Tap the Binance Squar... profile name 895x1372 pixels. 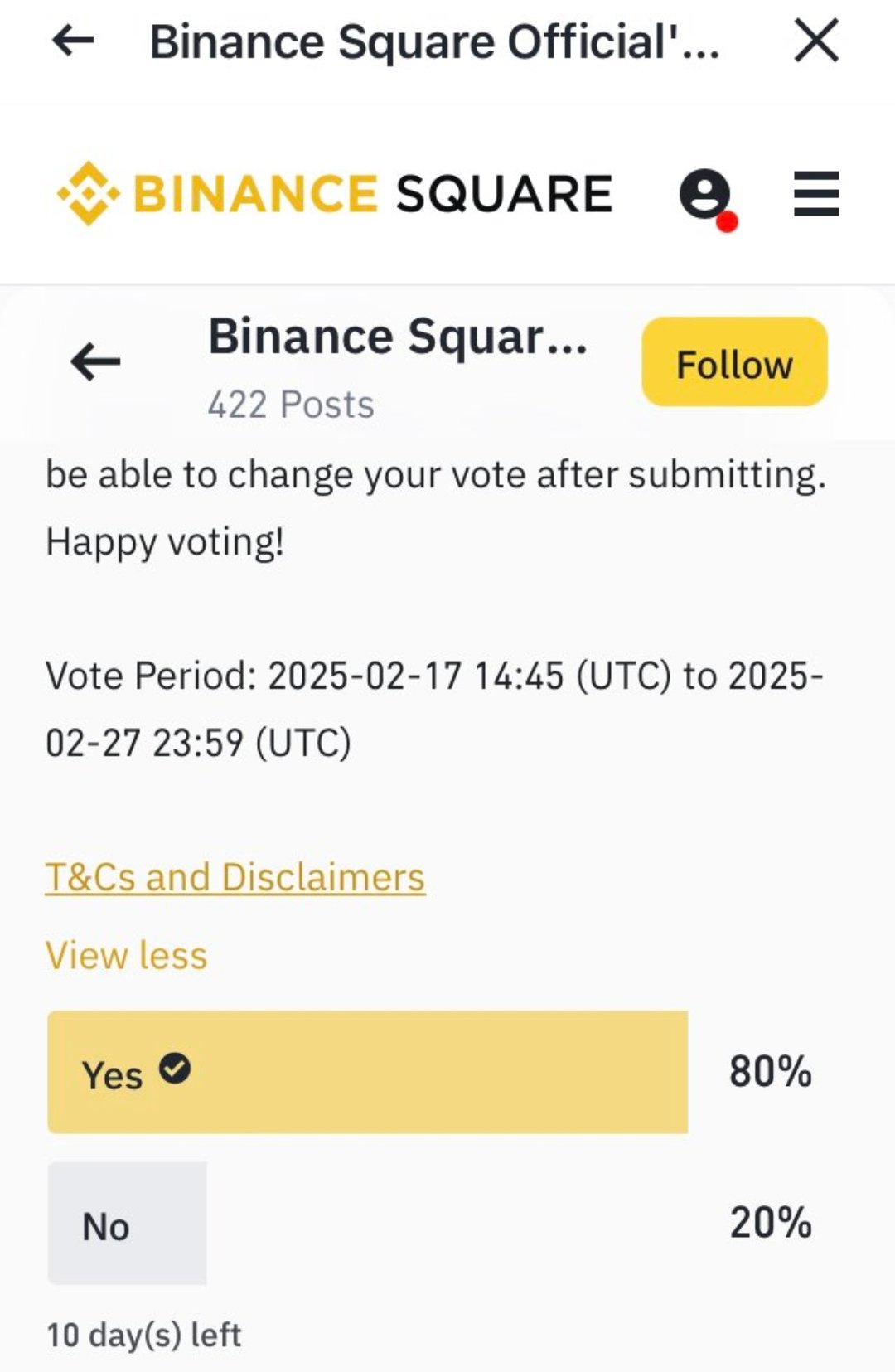pyautogui.click(x=398, y=337)
